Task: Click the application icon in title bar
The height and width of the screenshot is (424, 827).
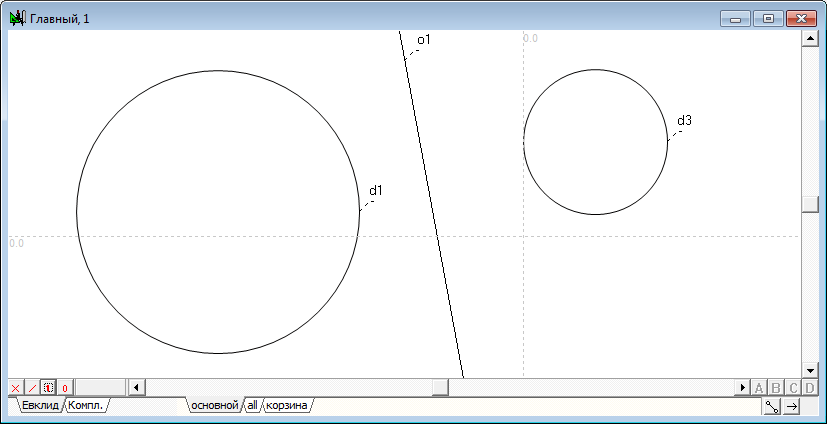Action: pyautogui.click(x=18, y=19)
